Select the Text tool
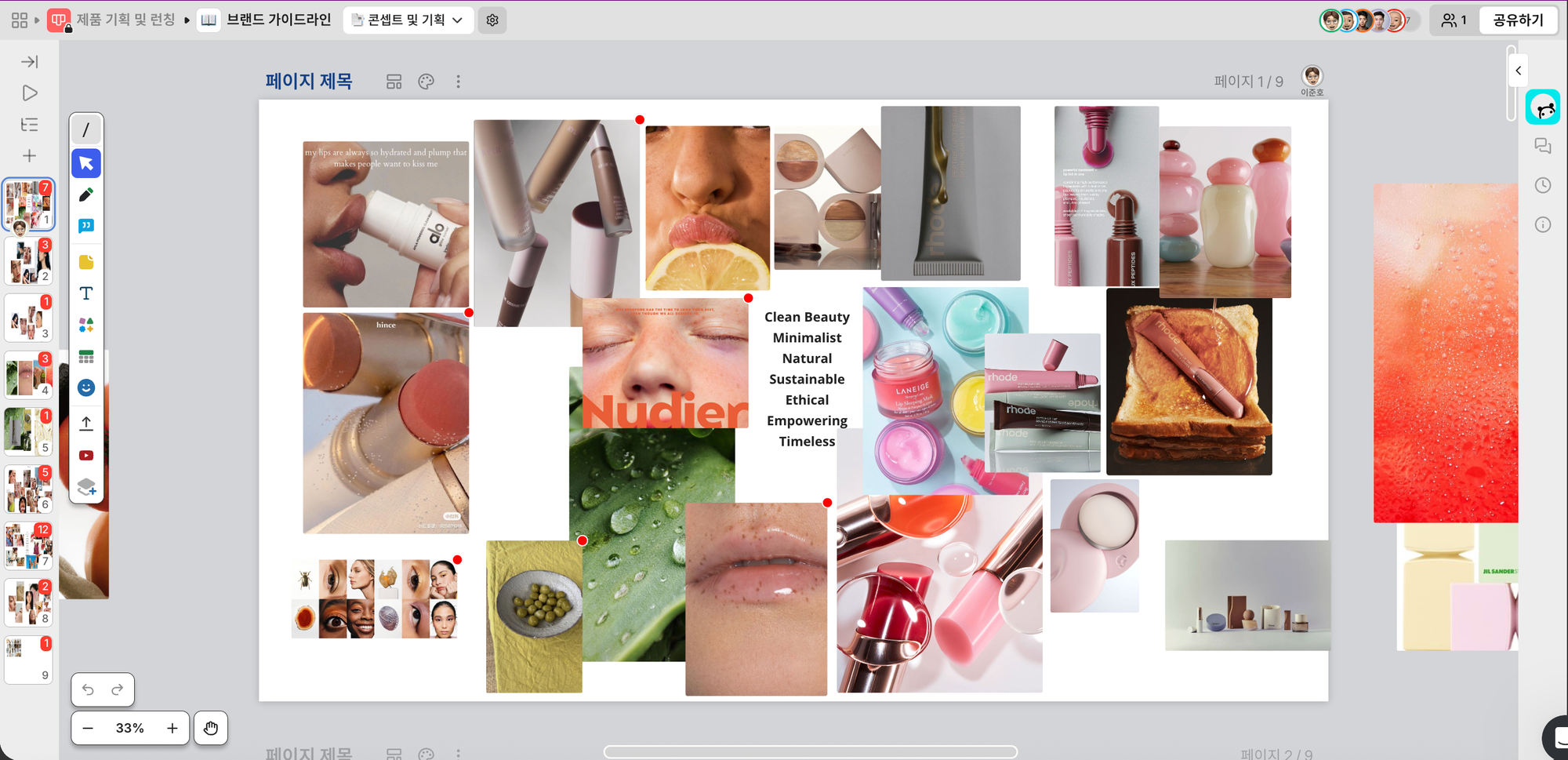Screen dimensions: 1568x760 (x=86, y=293)
